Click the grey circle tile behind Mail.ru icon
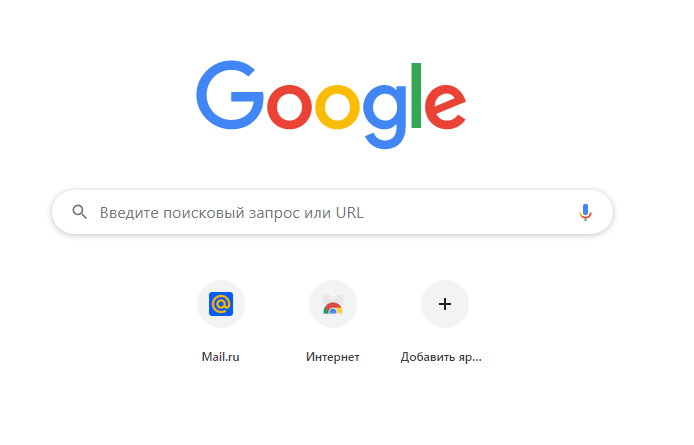This screenshot has width=694, height=445. click(221, 304)
